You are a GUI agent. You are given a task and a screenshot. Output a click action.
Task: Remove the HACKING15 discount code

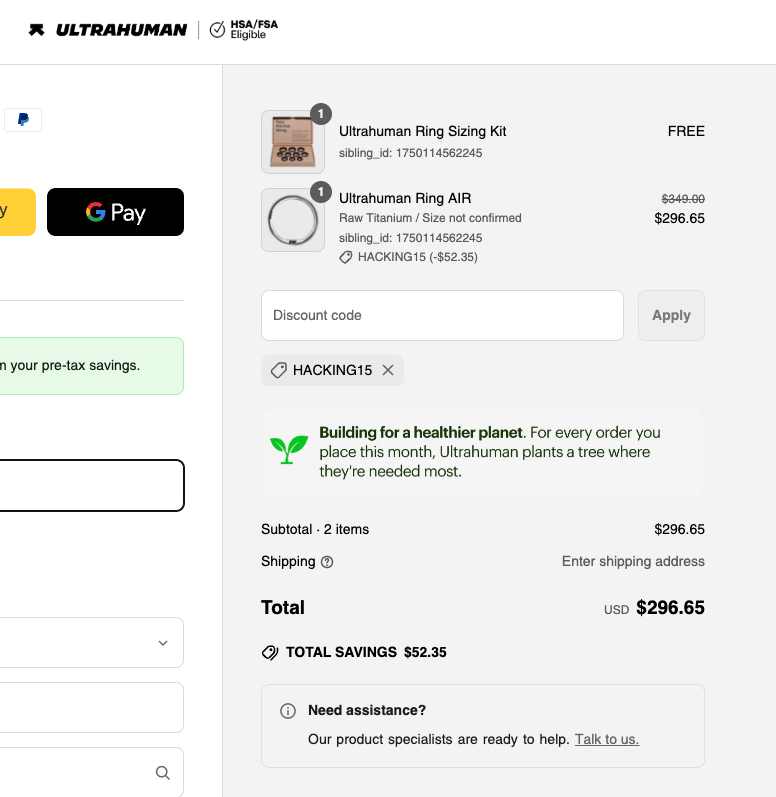click(388, 370)
